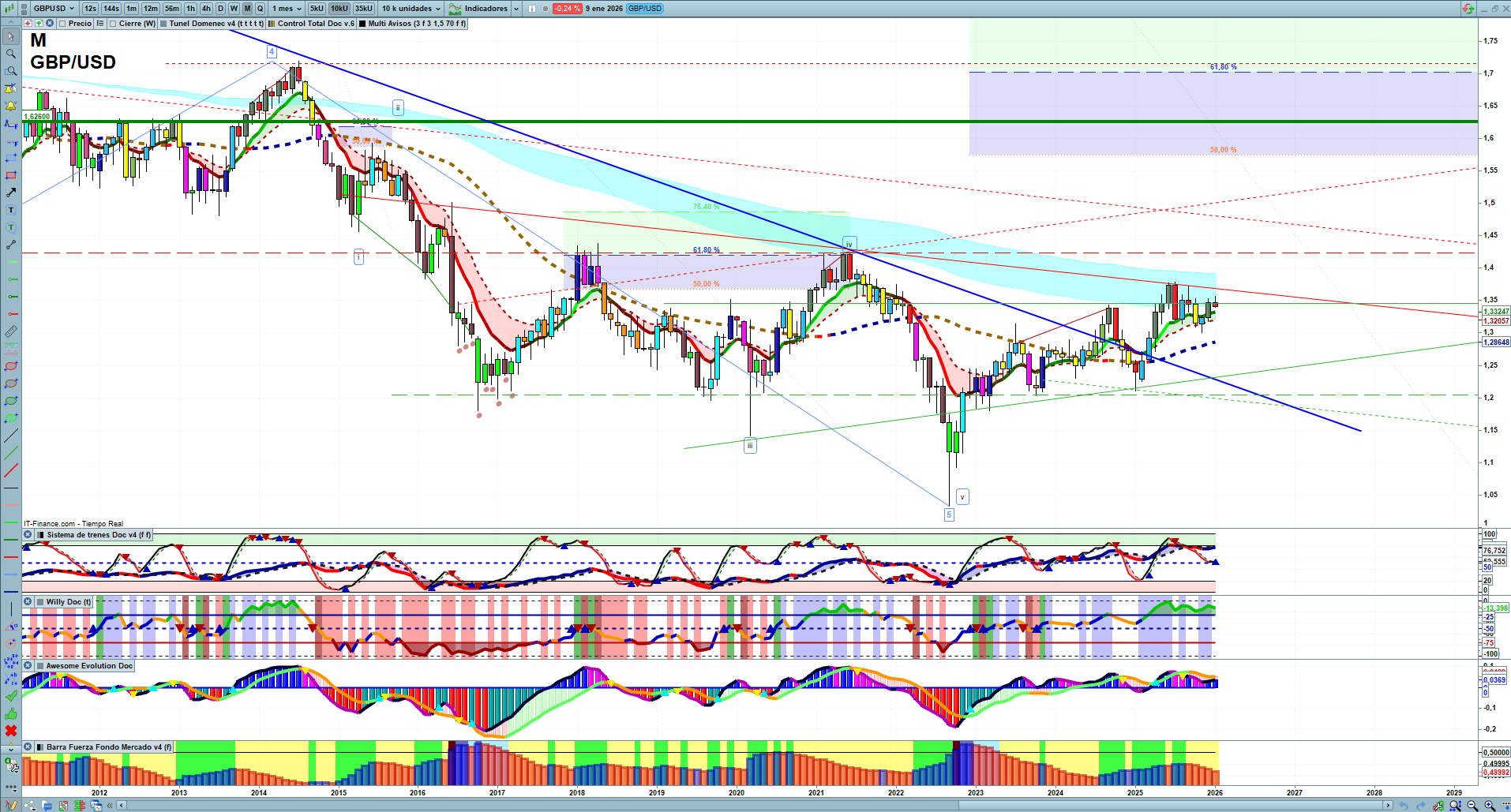Image resolution: width=1511 pixels, height=812 pixels.
Task: Select the ruler measurement tool
Action: [x=11, y=331]
